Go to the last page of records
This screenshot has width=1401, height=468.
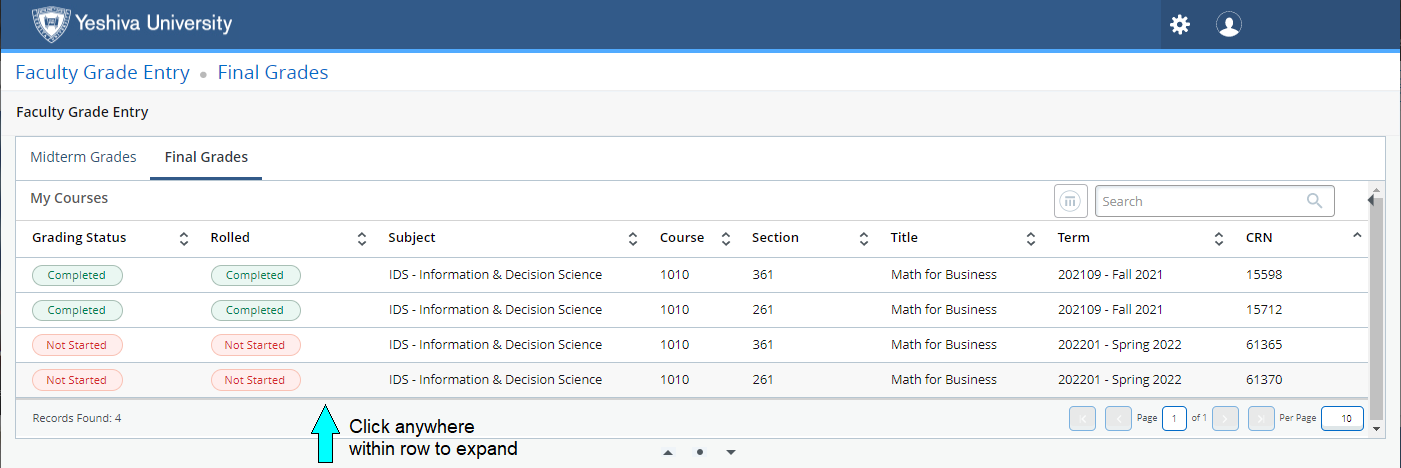pyautogui.click(x=1261, y=418)
